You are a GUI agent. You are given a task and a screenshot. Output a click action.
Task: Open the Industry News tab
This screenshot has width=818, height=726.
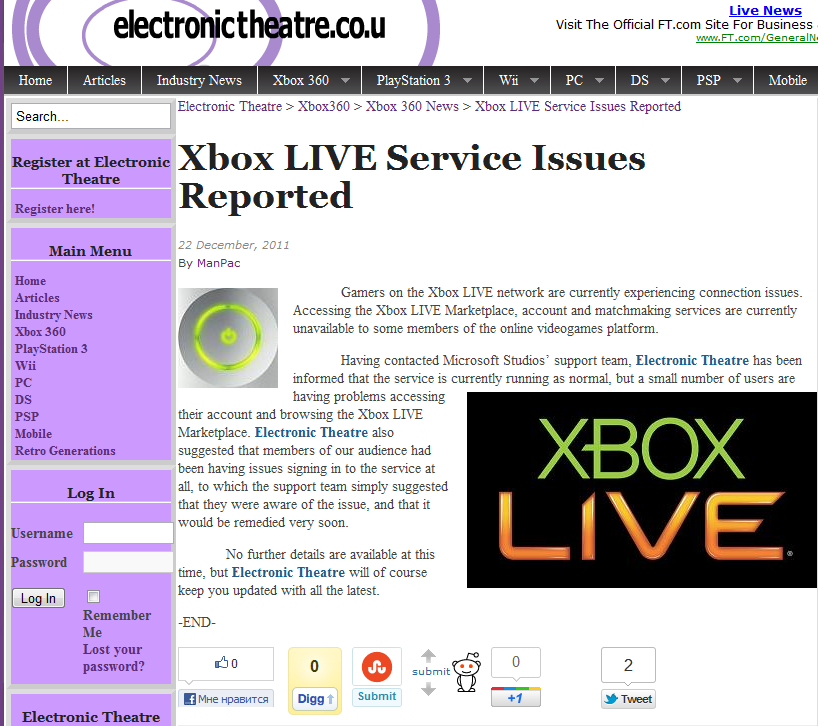(x=199, y=81)
